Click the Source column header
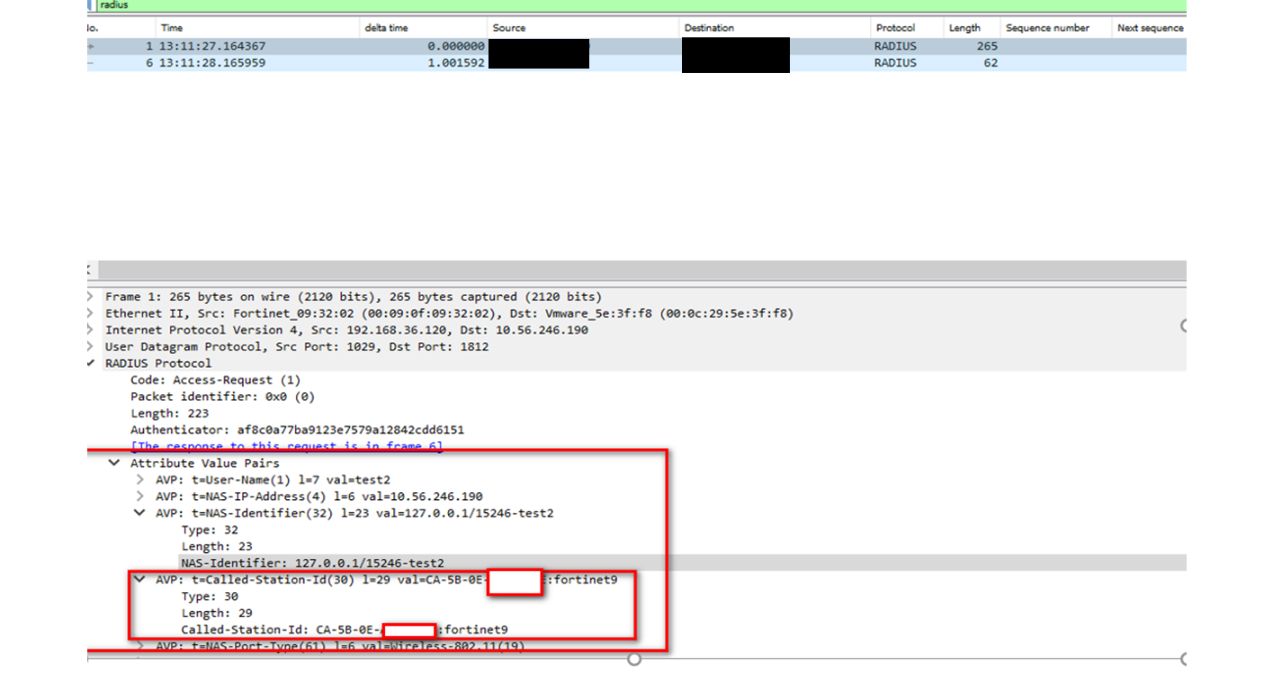Image resolution: width=1273 pixels, height=677 pixels. [x=509, y=28]
